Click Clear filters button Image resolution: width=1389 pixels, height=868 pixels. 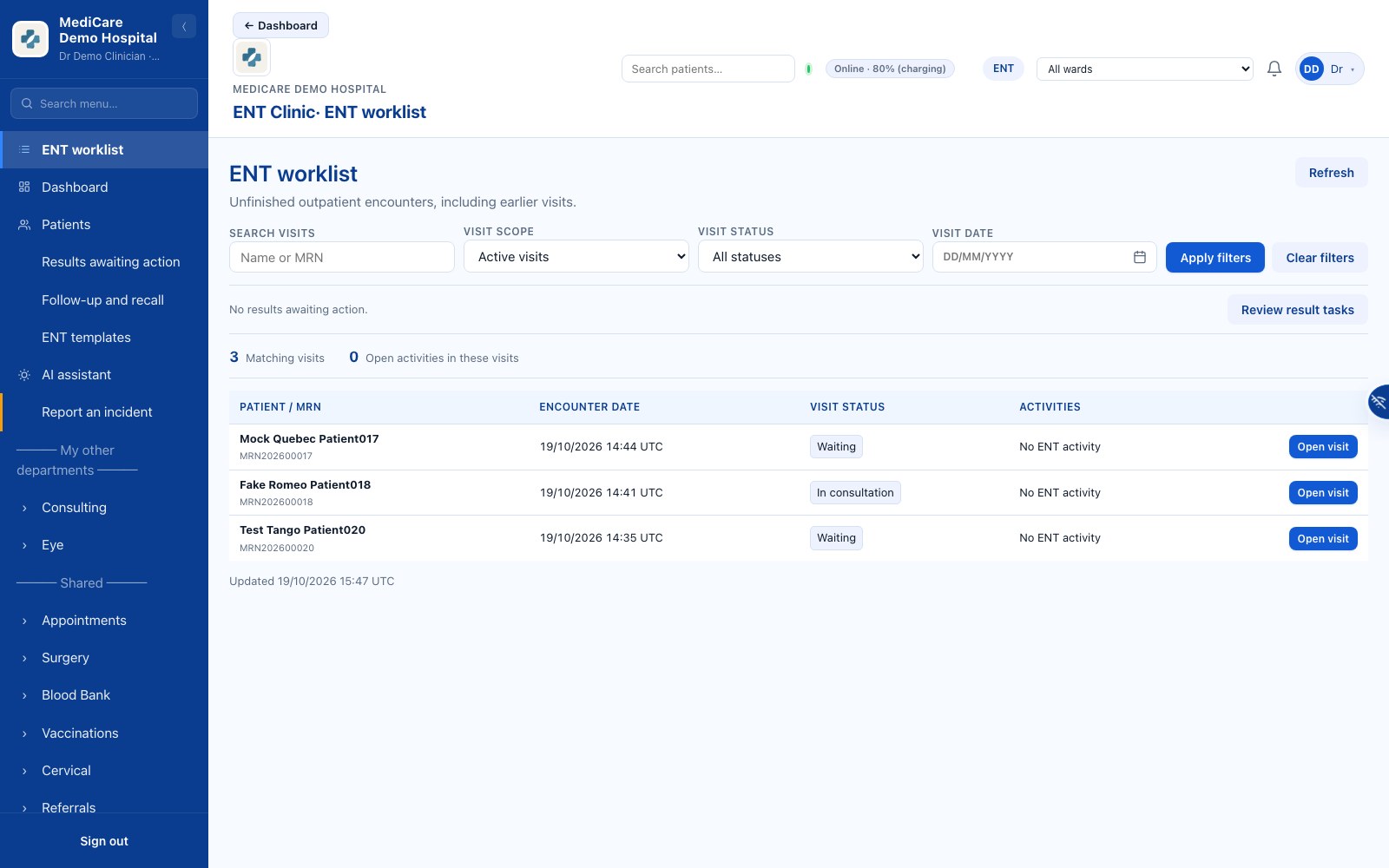(x=1320, y=258)
